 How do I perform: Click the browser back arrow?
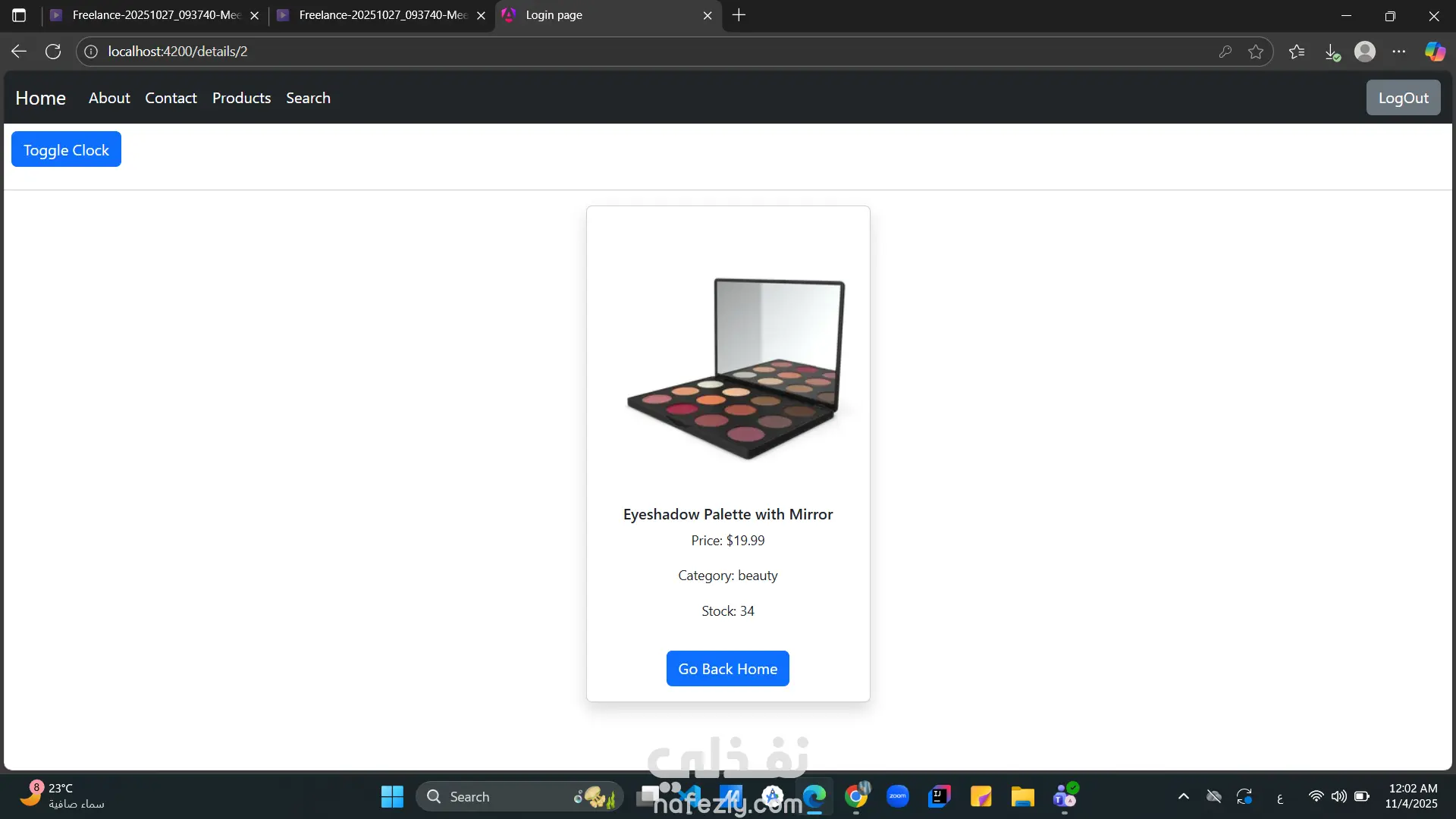click(19, 52)
